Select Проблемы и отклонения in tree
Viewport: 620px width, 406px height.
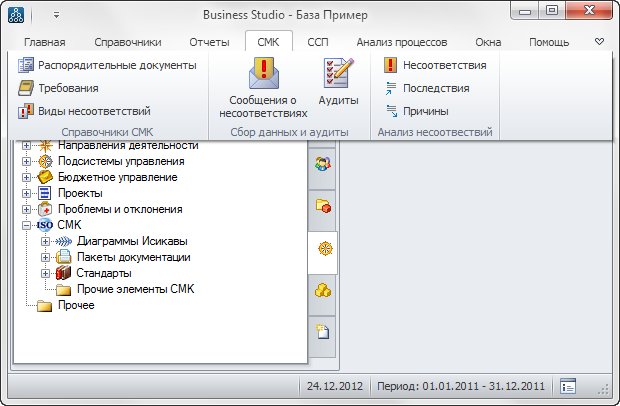click(120, 209)
